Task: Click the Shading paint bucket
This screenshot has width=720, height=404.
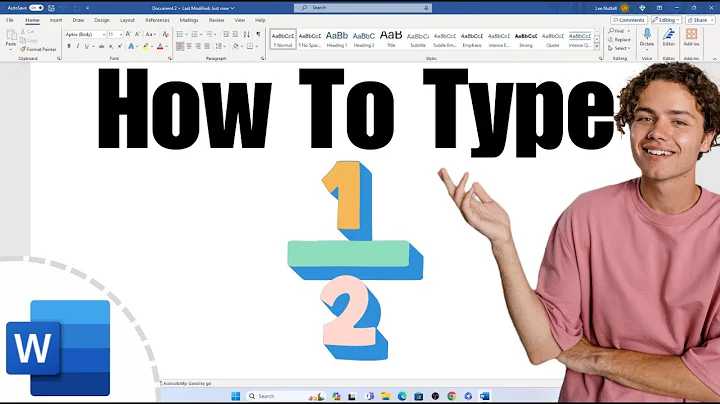Action: coord(236,46)
